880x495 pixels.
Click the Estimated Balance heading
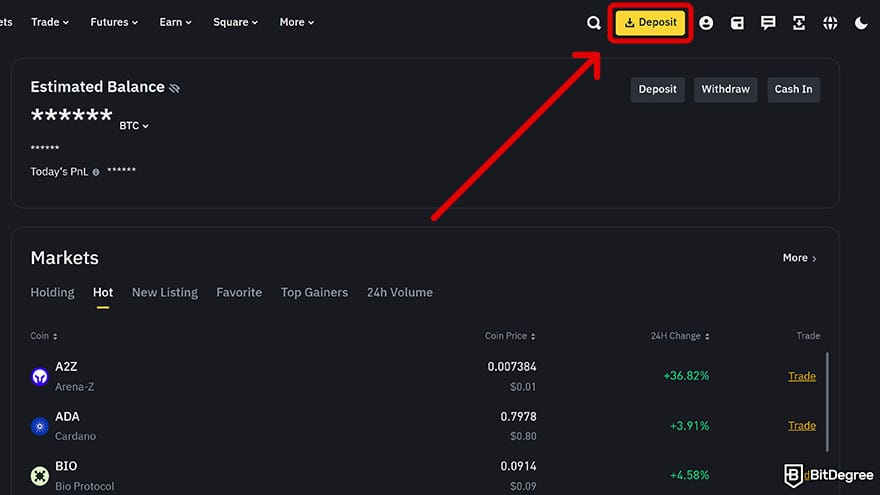[x=97, y=87]
